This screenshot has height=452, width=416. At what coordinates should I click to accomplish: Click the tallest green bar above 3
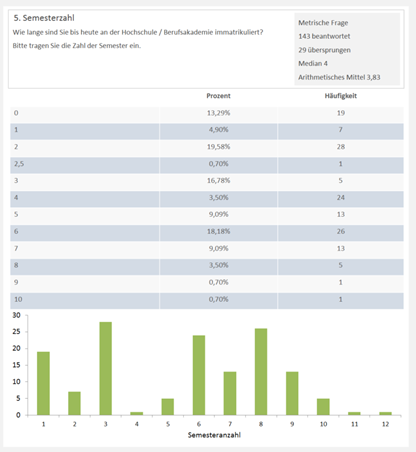[105, 368]
